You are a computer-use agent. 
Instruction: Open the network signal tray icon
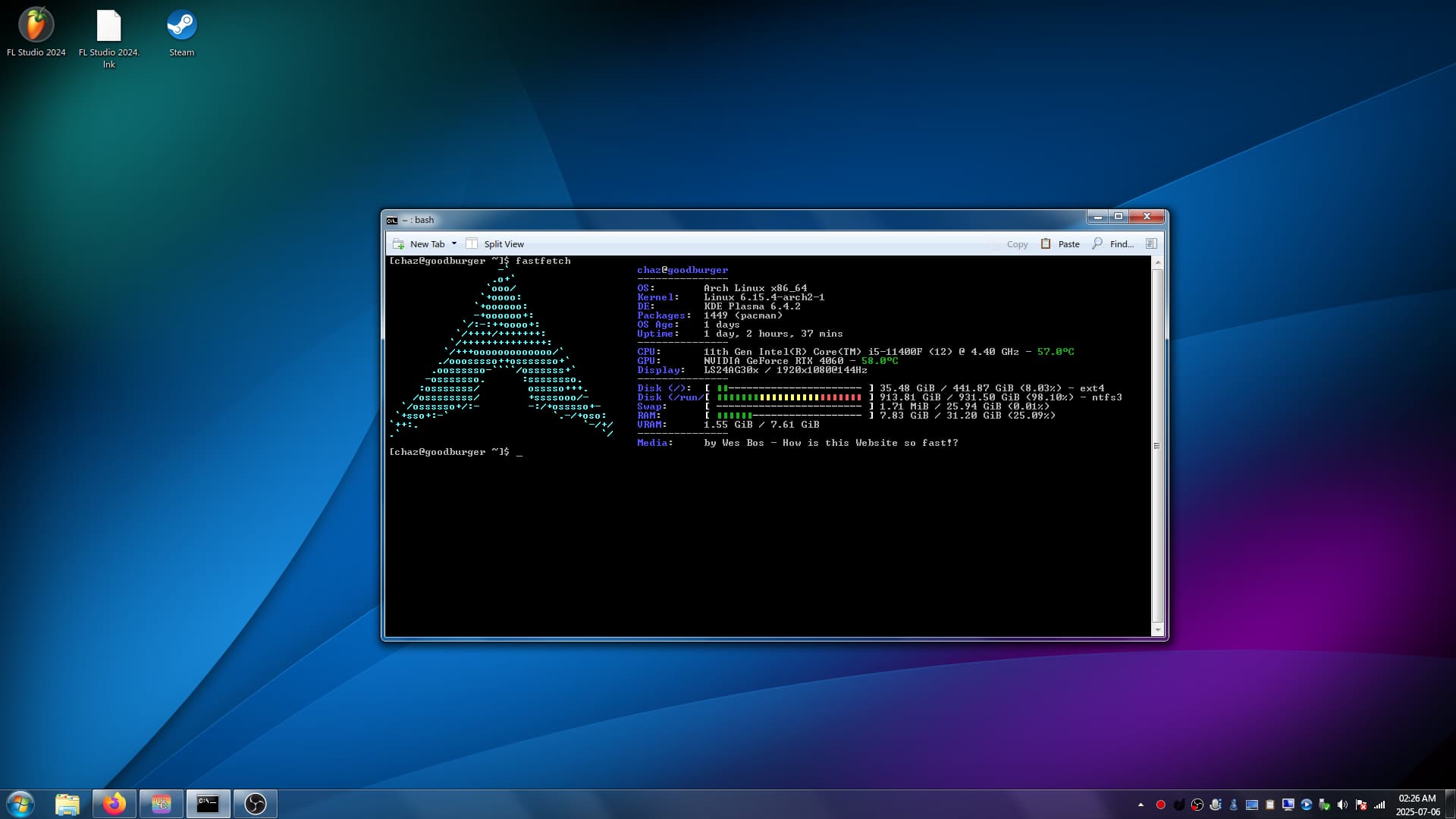(1379, 805)
